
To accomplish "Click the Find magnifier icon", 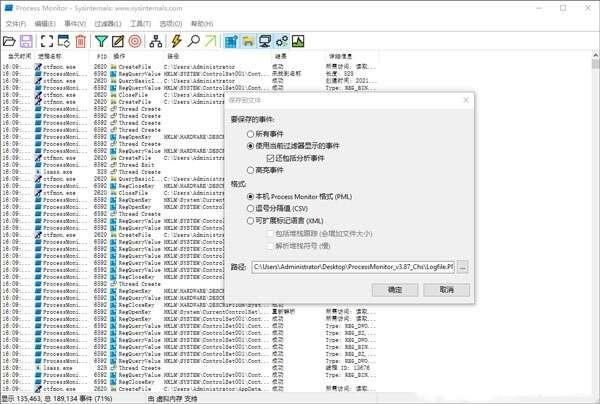I will [194, 41].
